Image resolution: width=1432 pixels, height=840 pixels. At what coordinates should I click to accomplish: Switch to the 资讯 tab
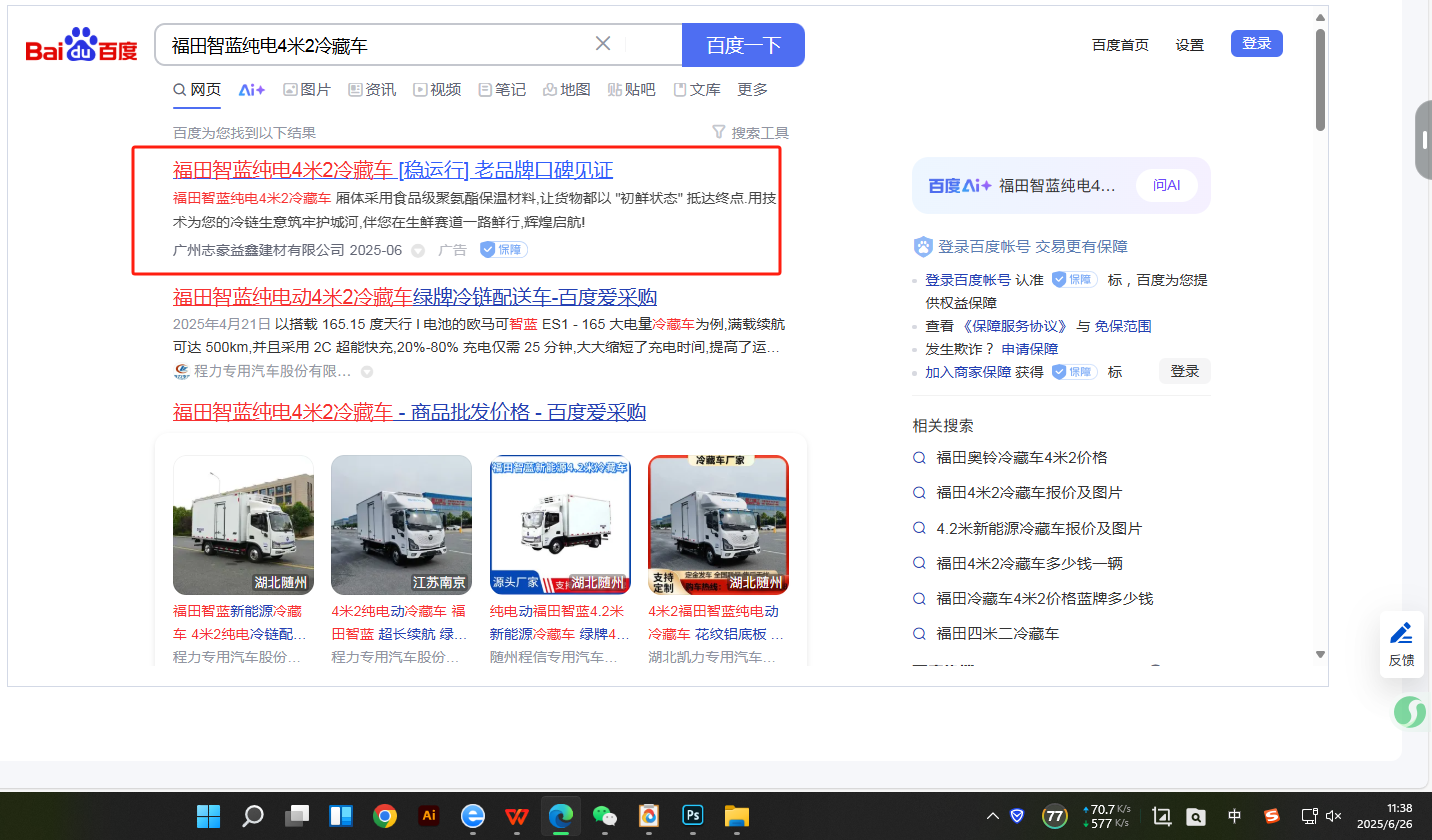(x=372, y=90)
